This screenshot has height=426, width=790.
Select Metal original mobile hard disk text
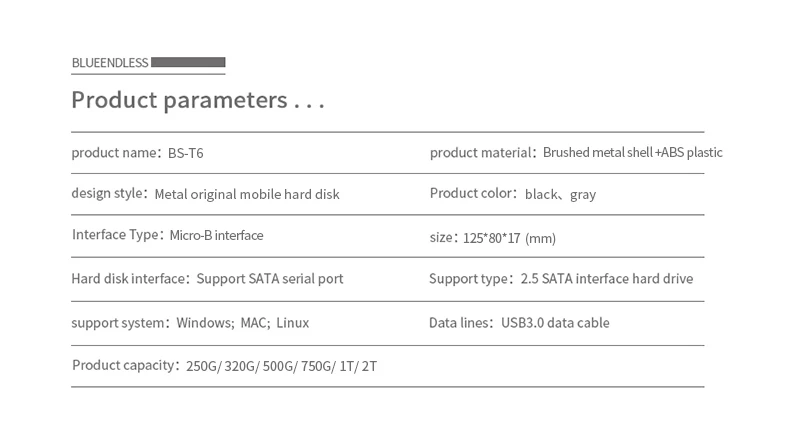(x=246, y=195)
